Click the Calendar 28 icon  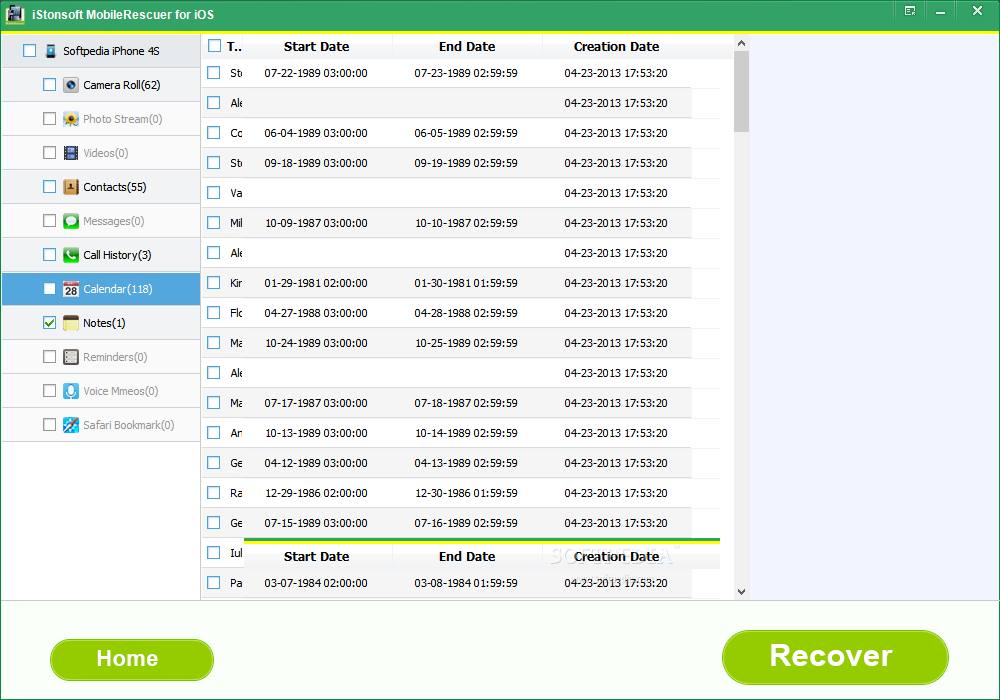coord(71,289)
